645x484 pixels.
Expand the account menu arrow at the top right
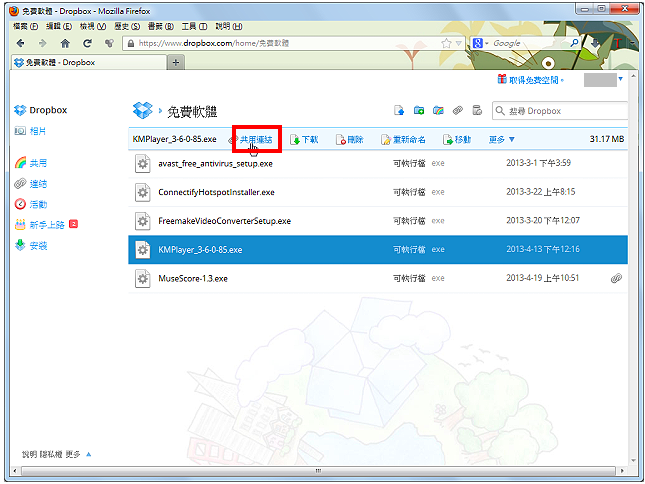pos(621,79)
